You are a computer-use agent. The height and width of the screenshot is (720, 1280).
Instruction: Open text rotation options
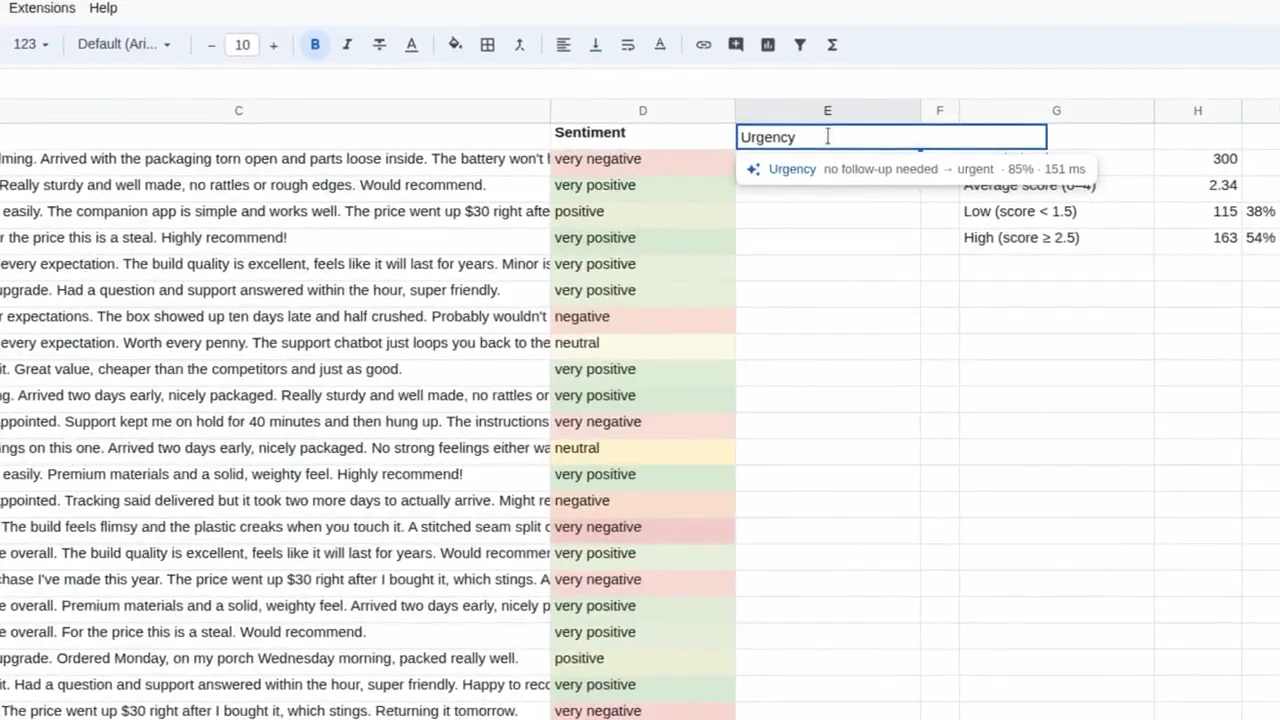659,44
